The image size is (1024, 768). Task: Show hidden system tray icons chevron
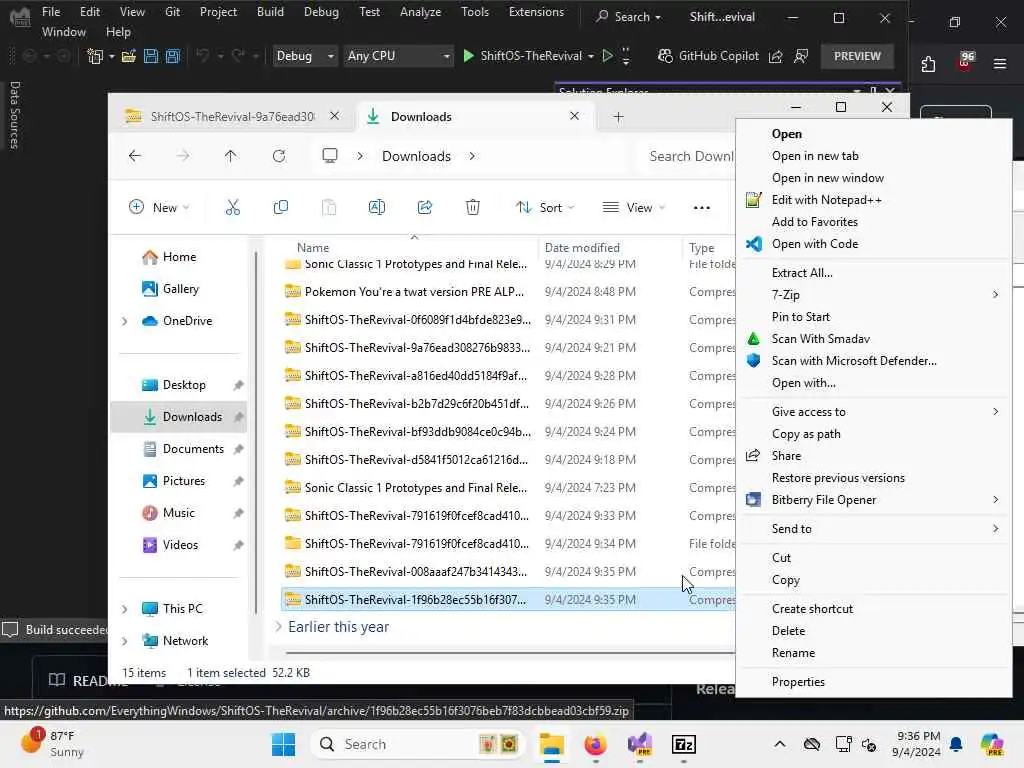click(x=780, y=744)
